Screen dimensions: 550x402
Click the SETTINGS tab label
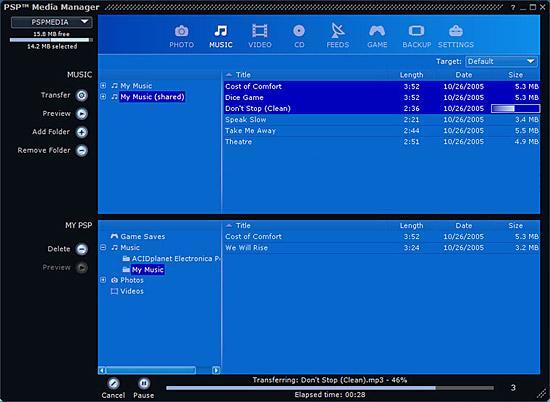(456, 45)
